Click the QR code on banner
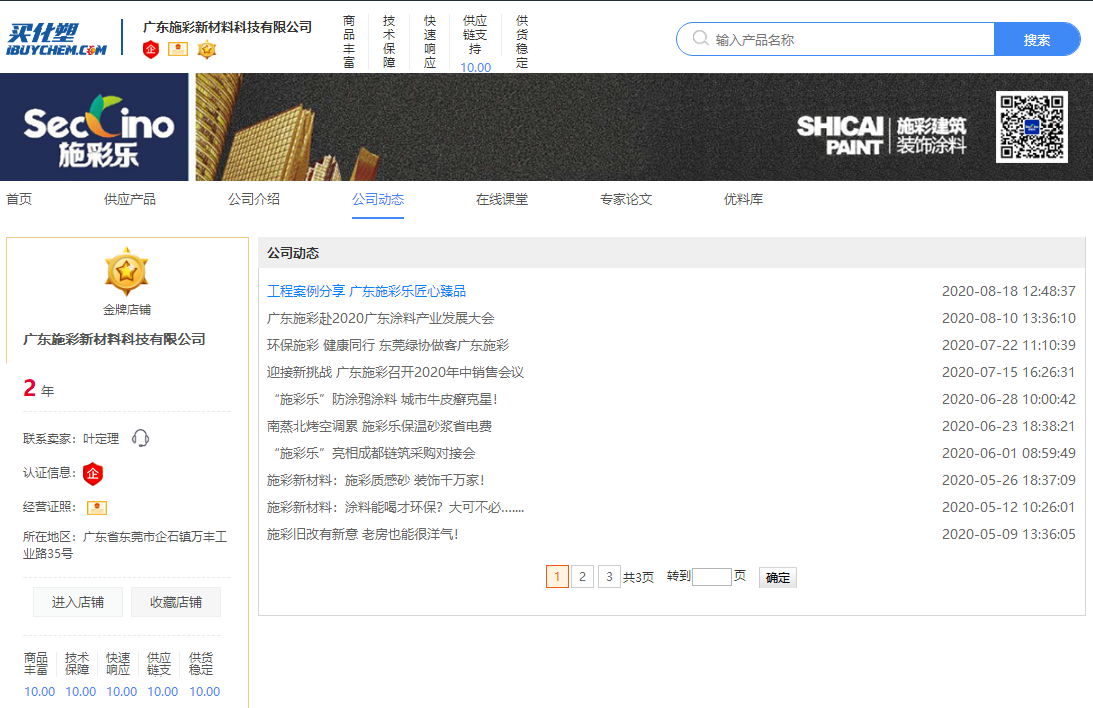 [1032, 127]
